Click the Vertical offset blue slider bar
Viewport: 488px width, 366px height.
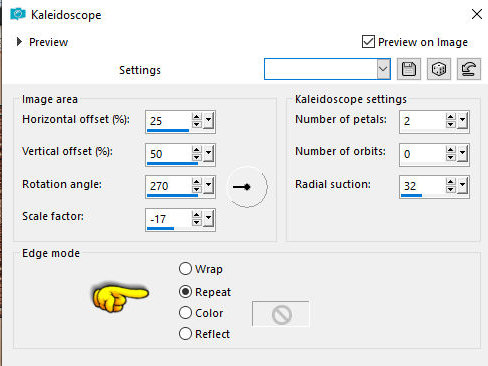[x=172, y=164]
